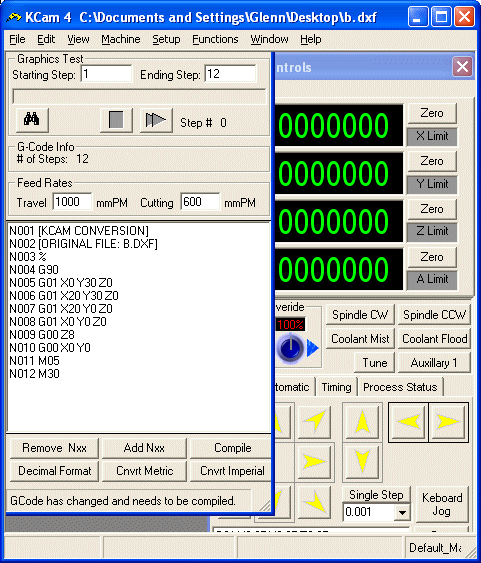Toggle Auxillary 1 output
Screen dimensions: 481x563
click(434, 363)
